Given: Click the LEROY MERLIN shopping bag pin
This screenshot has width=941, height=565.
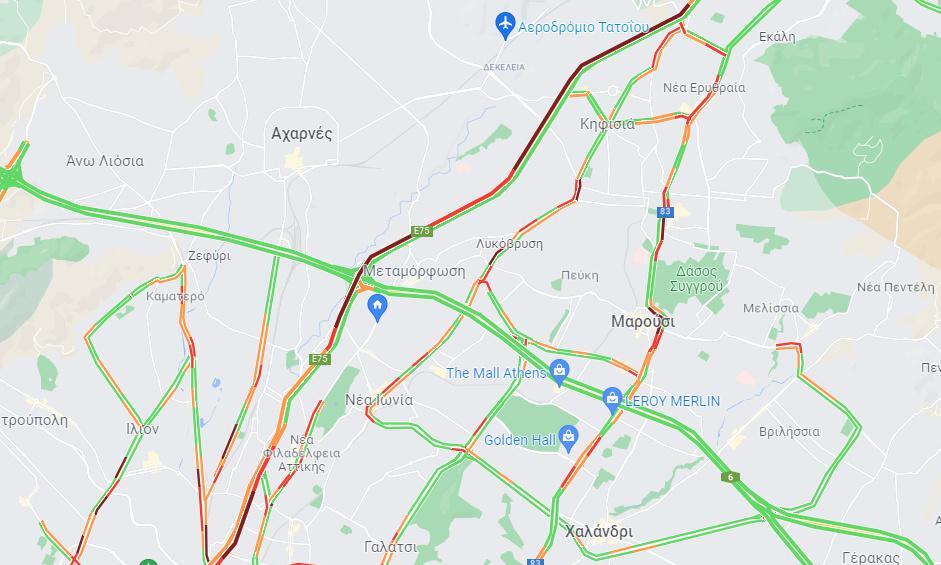Looking at the screenshot, I should [x=612, y=400].
